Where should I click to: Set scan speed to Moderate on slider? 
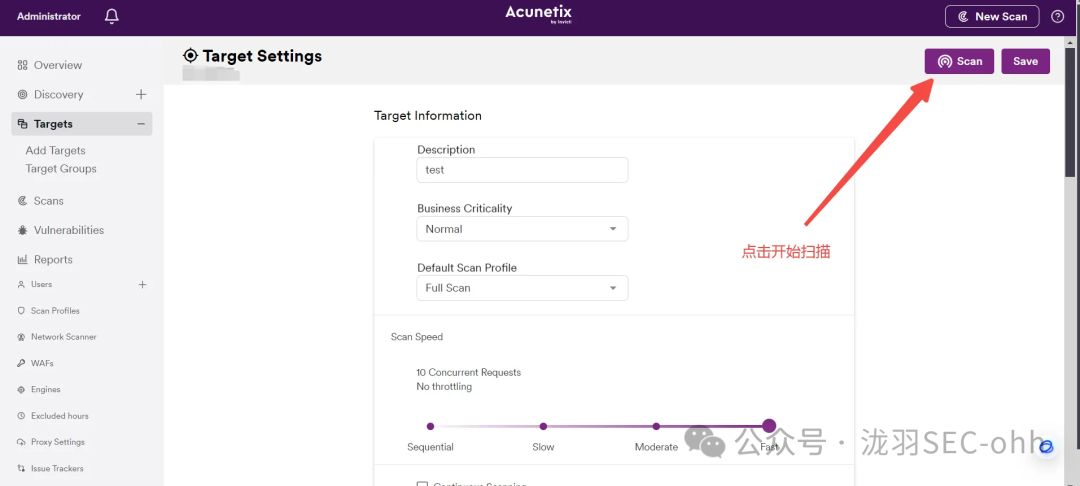coord(656,426)
